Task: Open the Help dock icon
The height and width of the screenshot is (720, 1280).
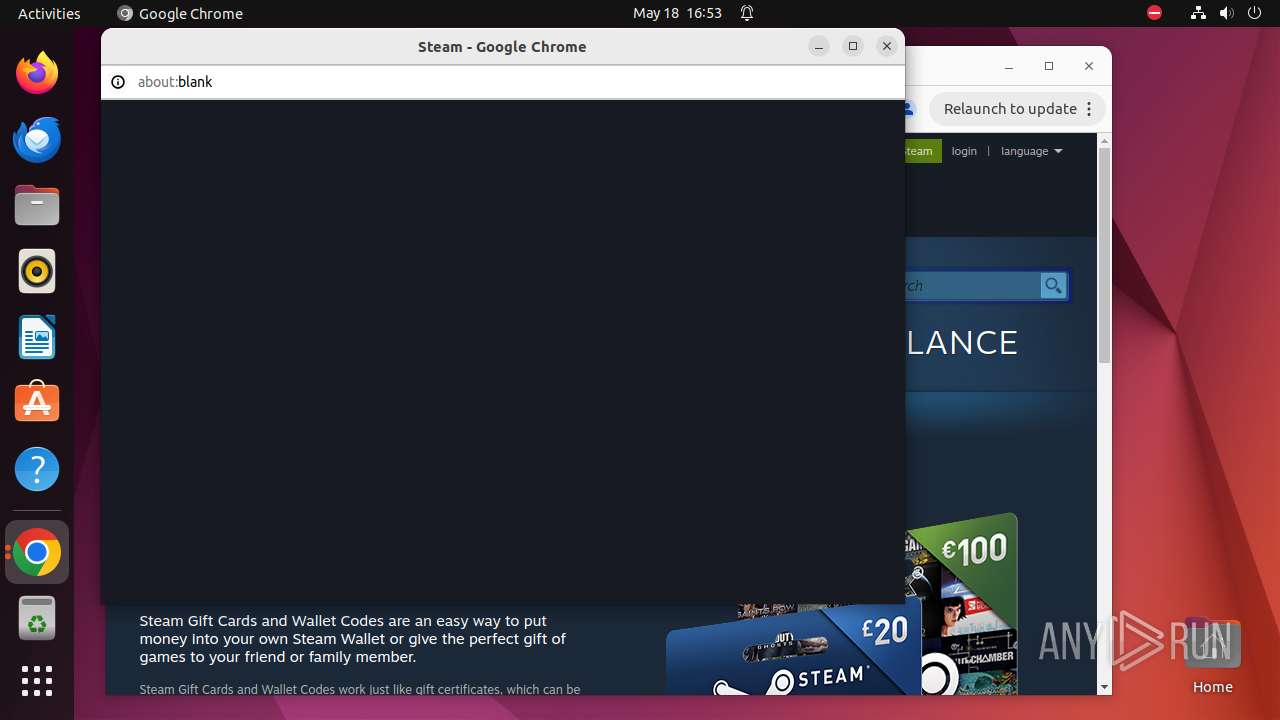Action: pyautogui.click(x=37, y=469)
